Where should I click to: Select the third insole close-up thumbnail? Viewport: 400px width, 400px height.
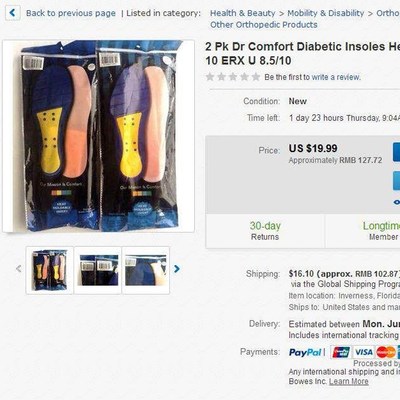click(x=146, y=270)
